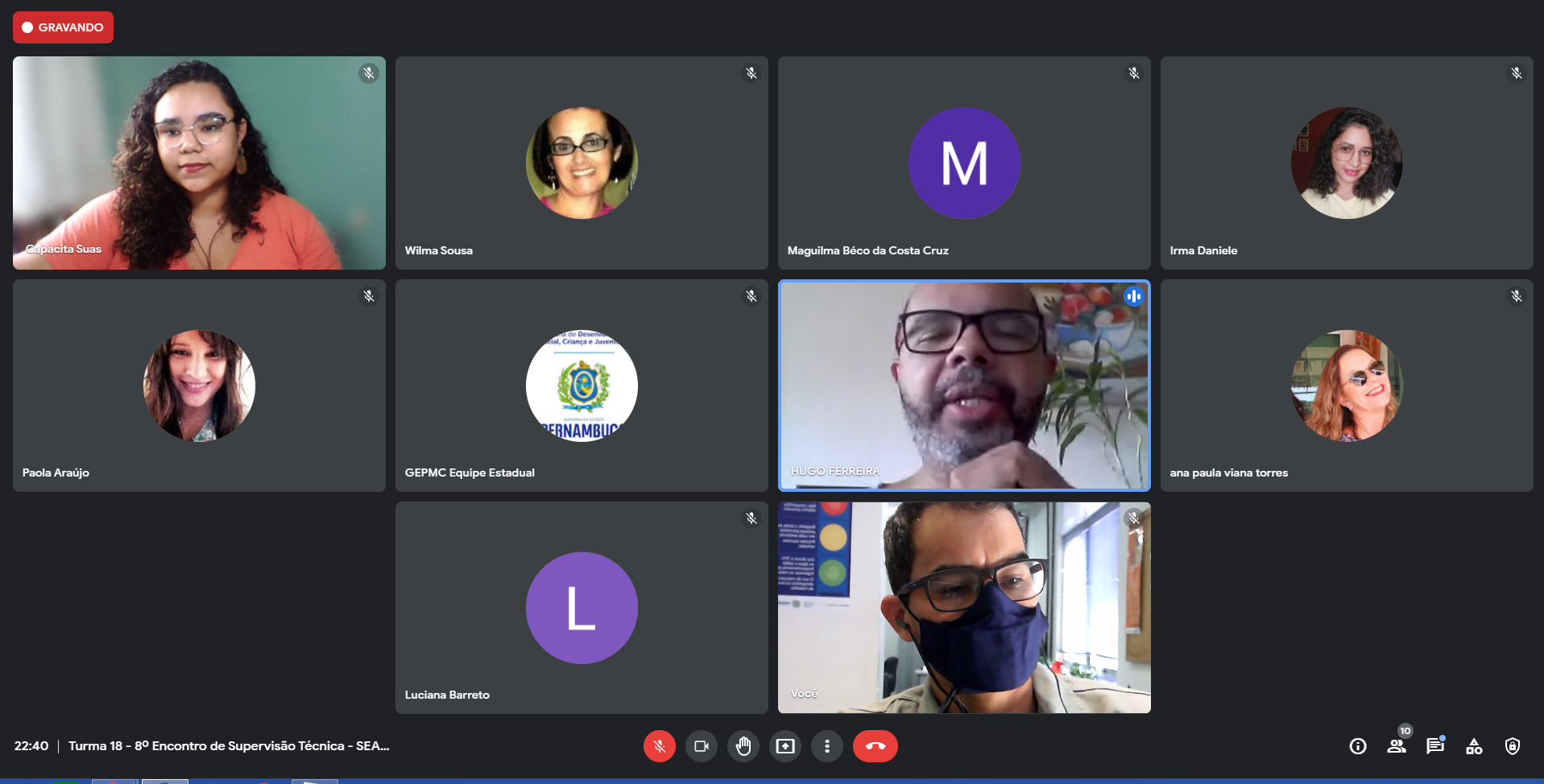
Task: Click the red GRAVANDO recording indicator
Action: [x=63, y=27]
